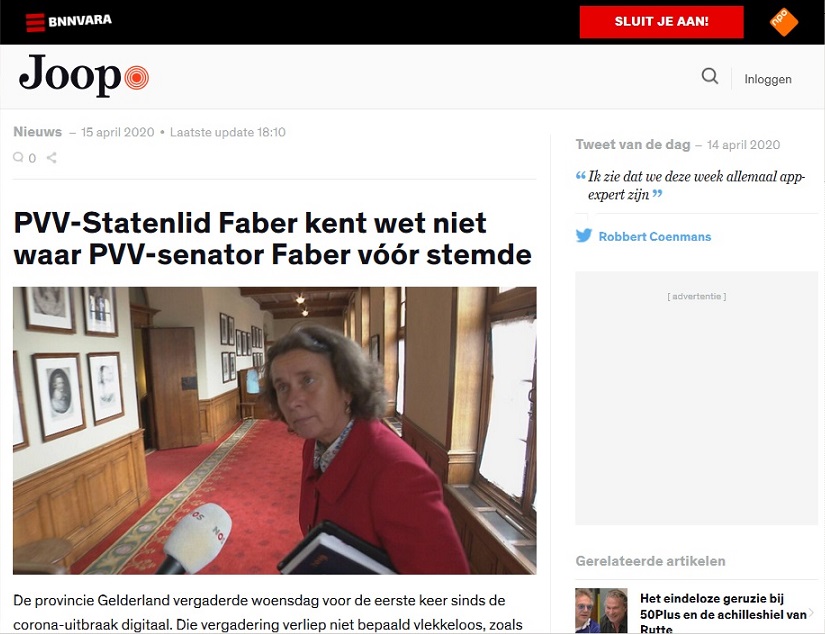This screenshot has height=634, width=825.
Task: Click the Twitter bird icon
Action: [x=583, y=236]
